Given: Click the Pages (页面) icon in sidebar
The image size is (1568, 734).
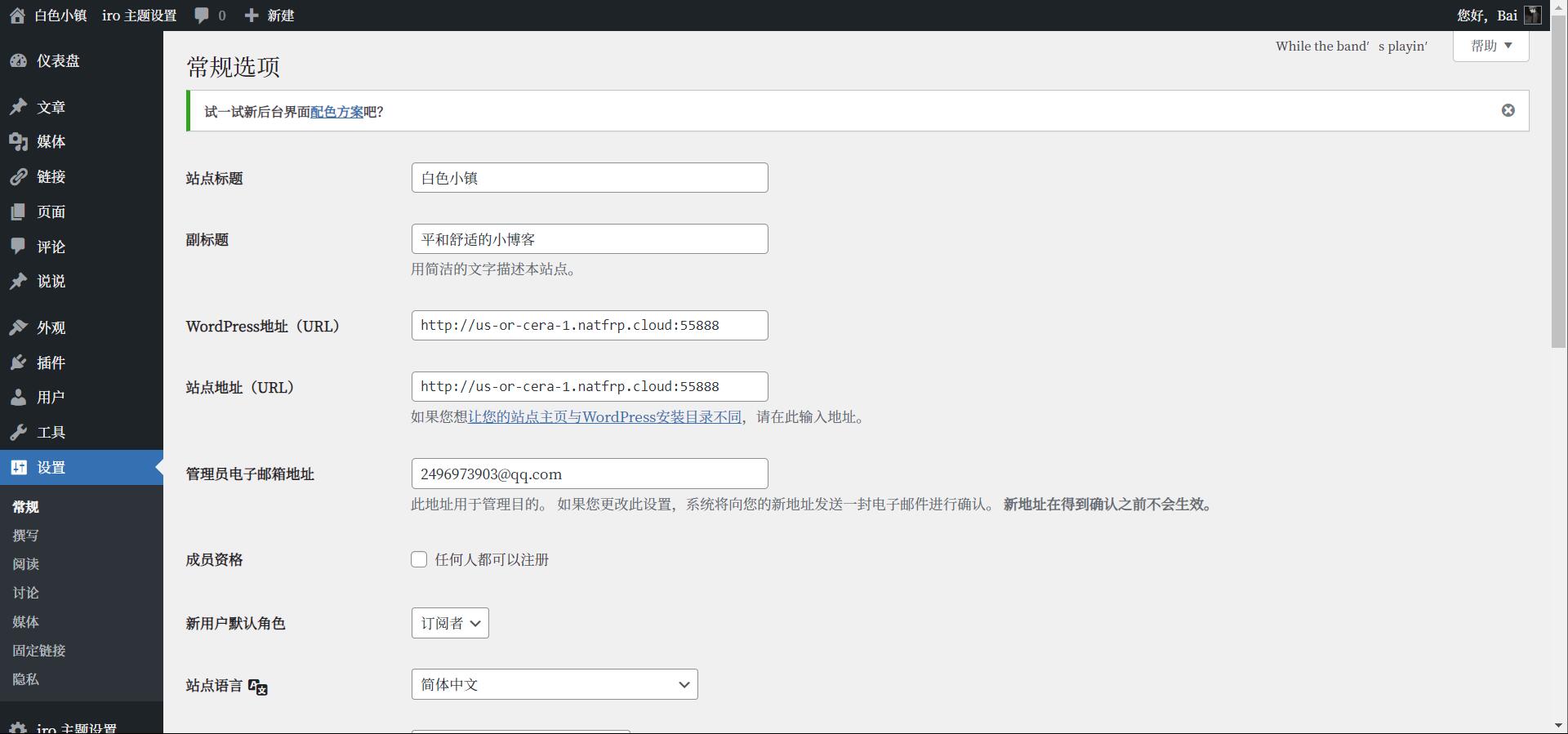Looking at the screenshot, I should (18, 212).
